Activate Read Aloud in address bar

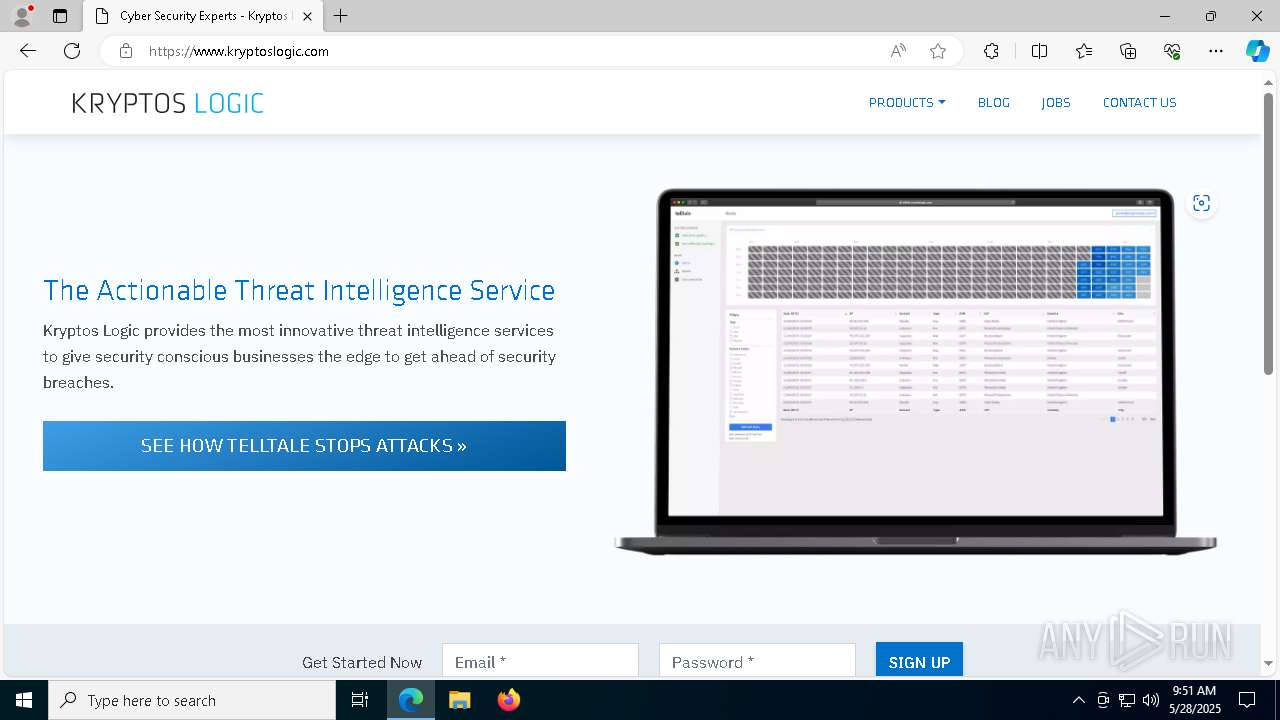898,51
